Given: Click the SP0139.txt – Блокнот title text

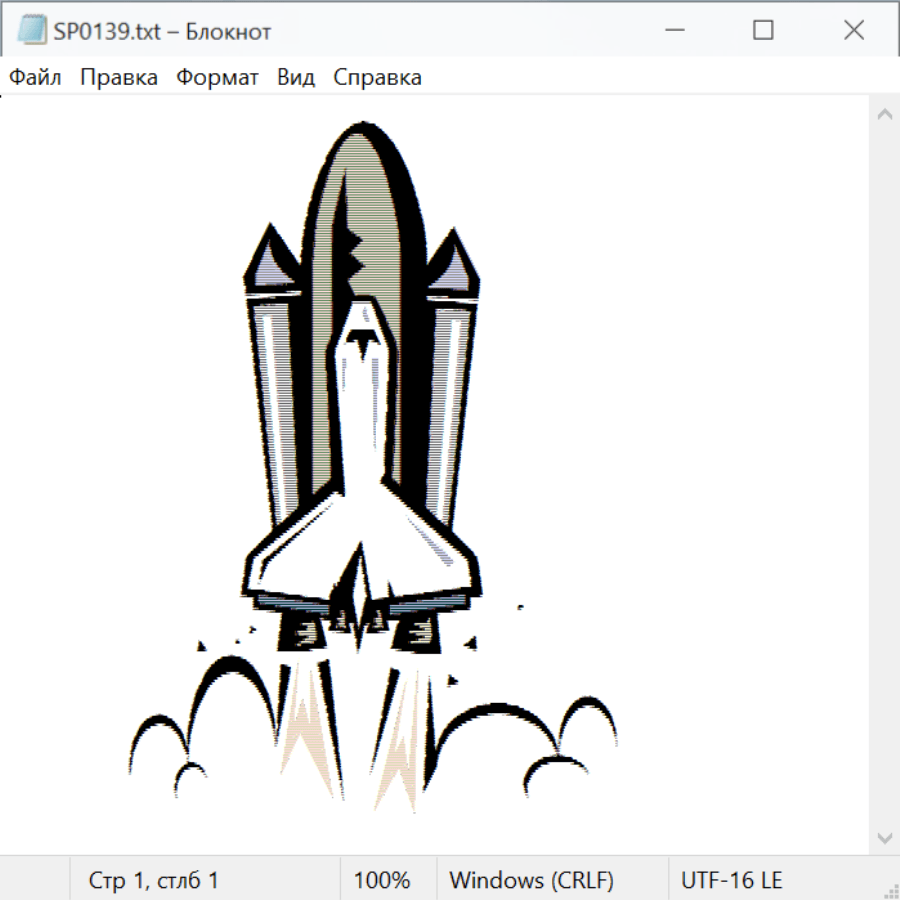Looking at the screenshot, I should 163,31.
